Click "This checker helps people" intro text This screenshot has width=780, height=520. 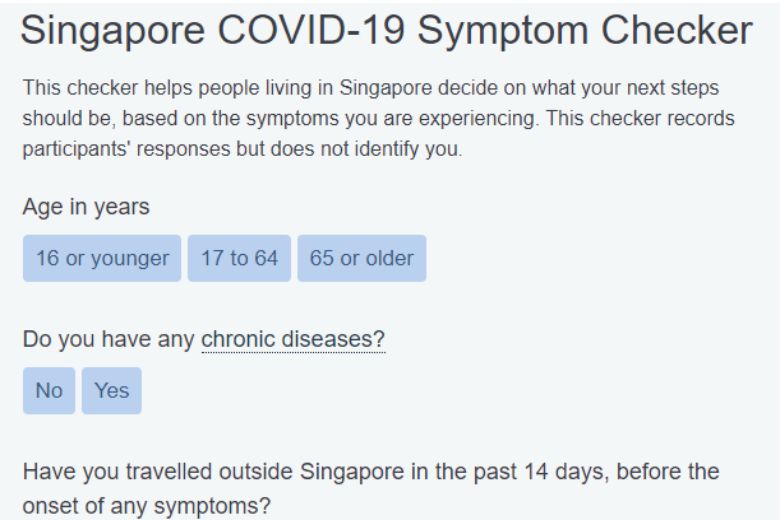[126, 89]
